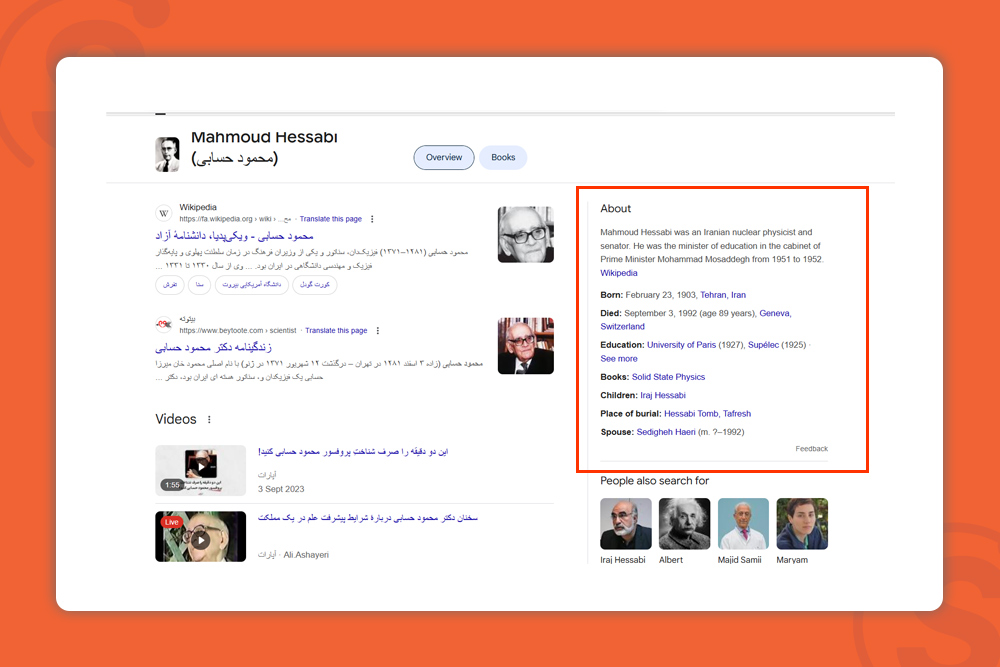Open the Maryam related person photo
The height and width of the screenshot is (667, 1000).
(802, 524)
